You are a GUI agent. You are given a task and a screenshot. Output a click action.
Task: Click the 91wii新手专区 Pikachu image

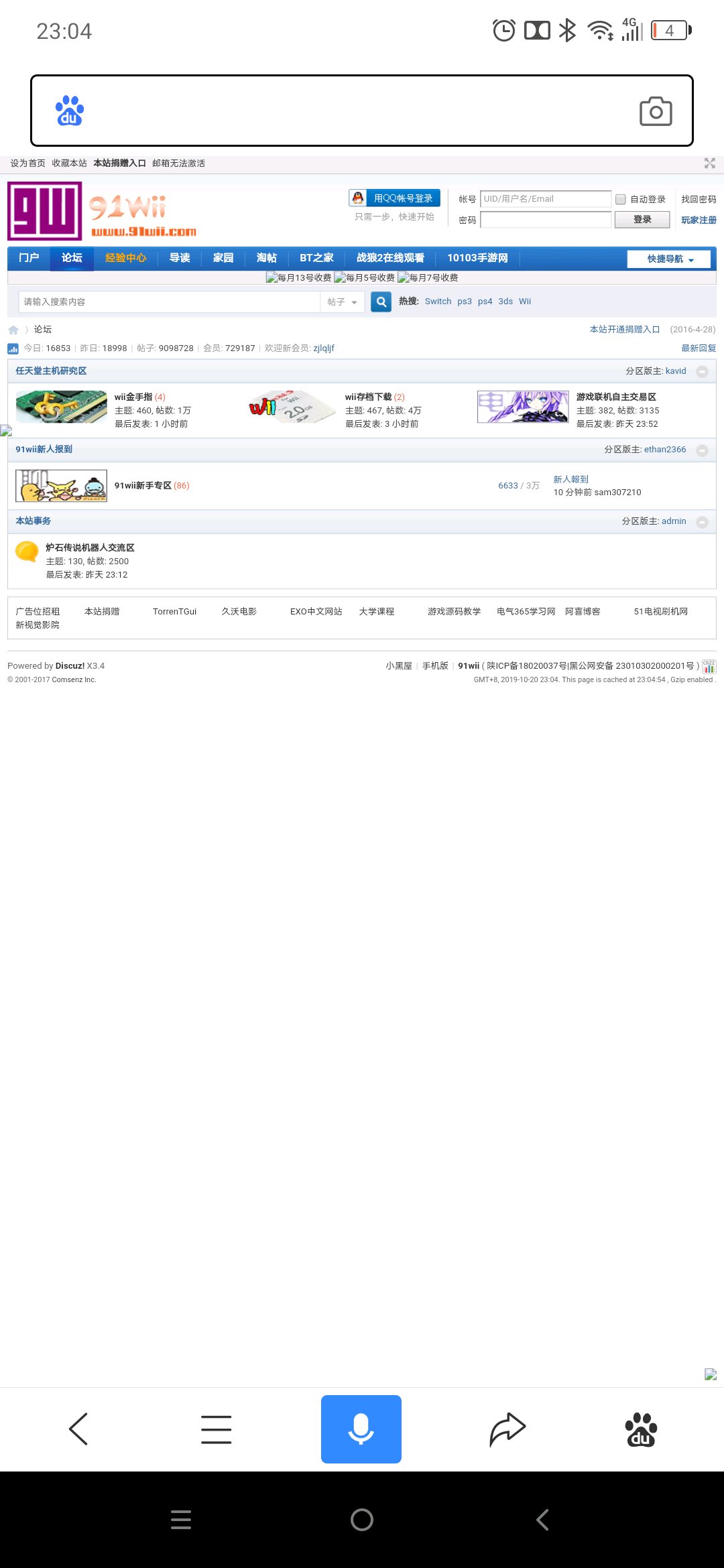click(x=61, y=486)
